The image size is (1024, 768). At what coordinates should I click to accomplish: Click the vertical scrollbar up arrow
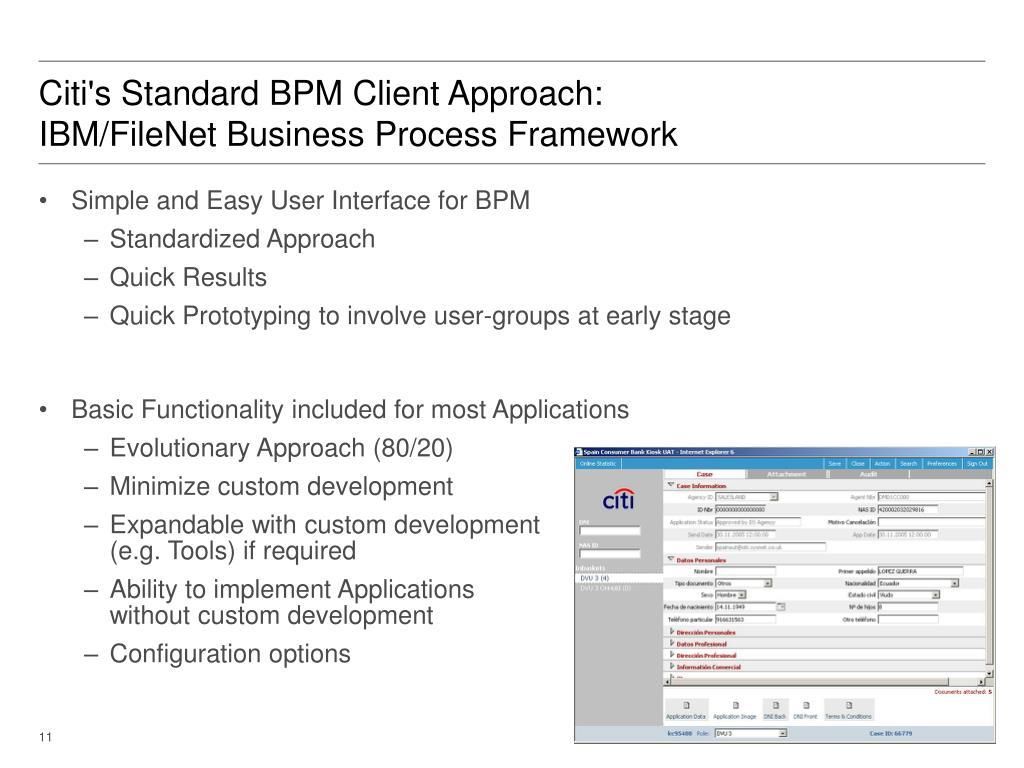coord(989,483)
